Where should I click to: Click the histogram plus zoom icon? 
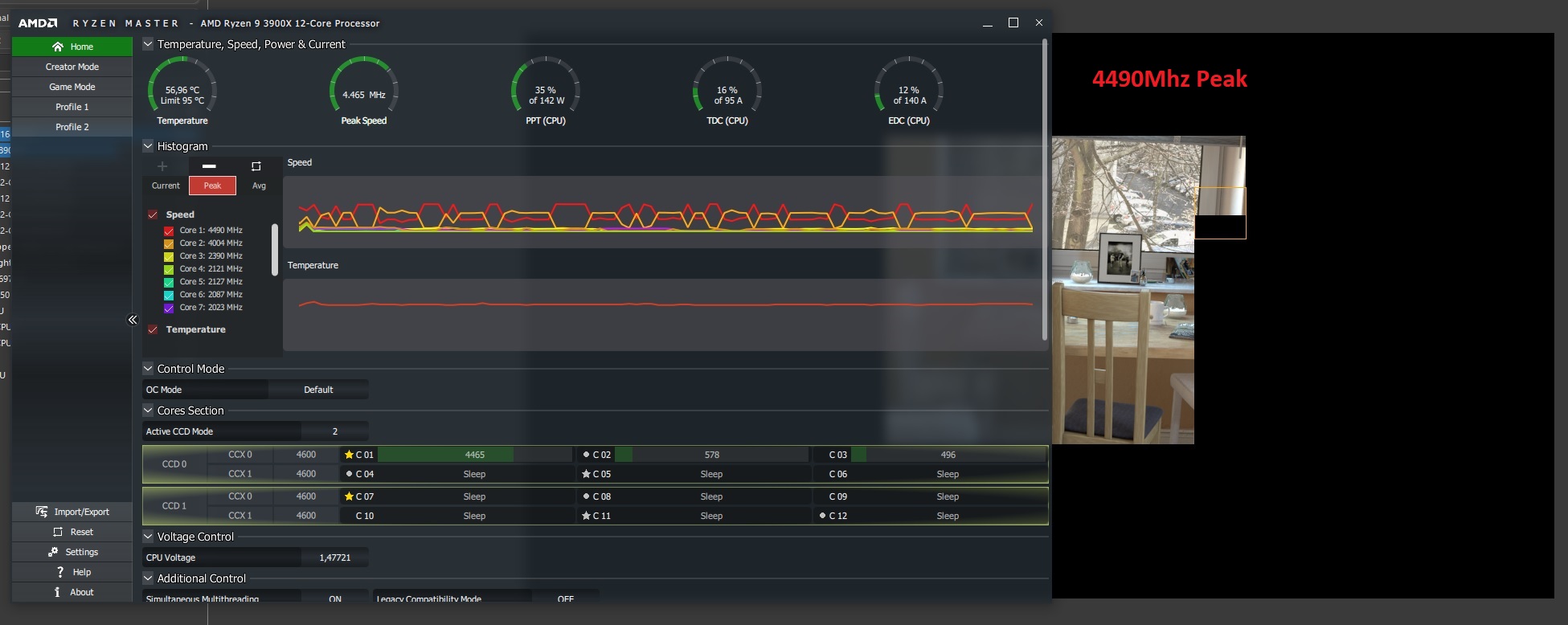(162, 166)
